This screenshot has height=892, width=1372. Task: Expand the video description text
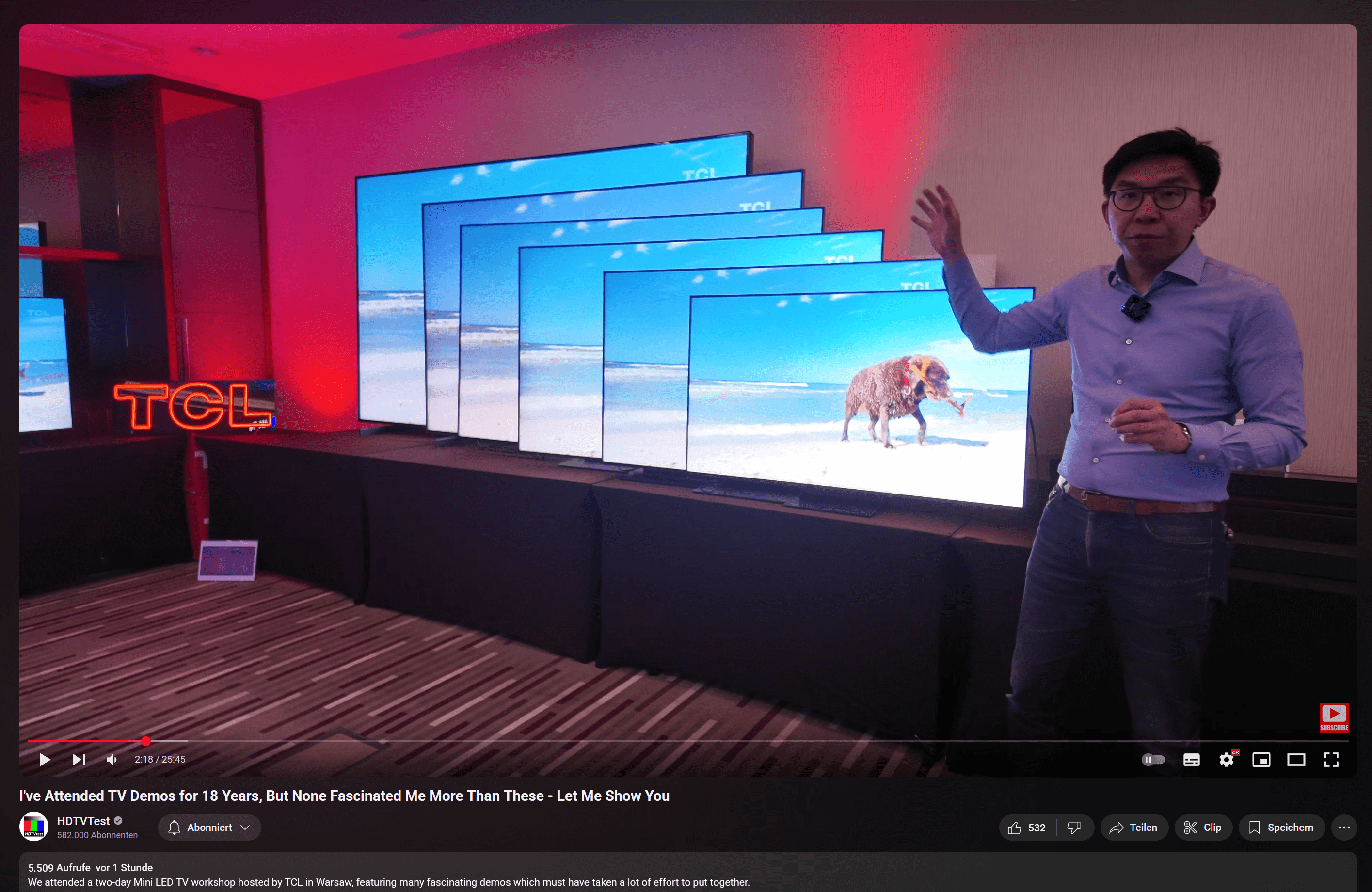pyautogui.click(x=388, y=882)
